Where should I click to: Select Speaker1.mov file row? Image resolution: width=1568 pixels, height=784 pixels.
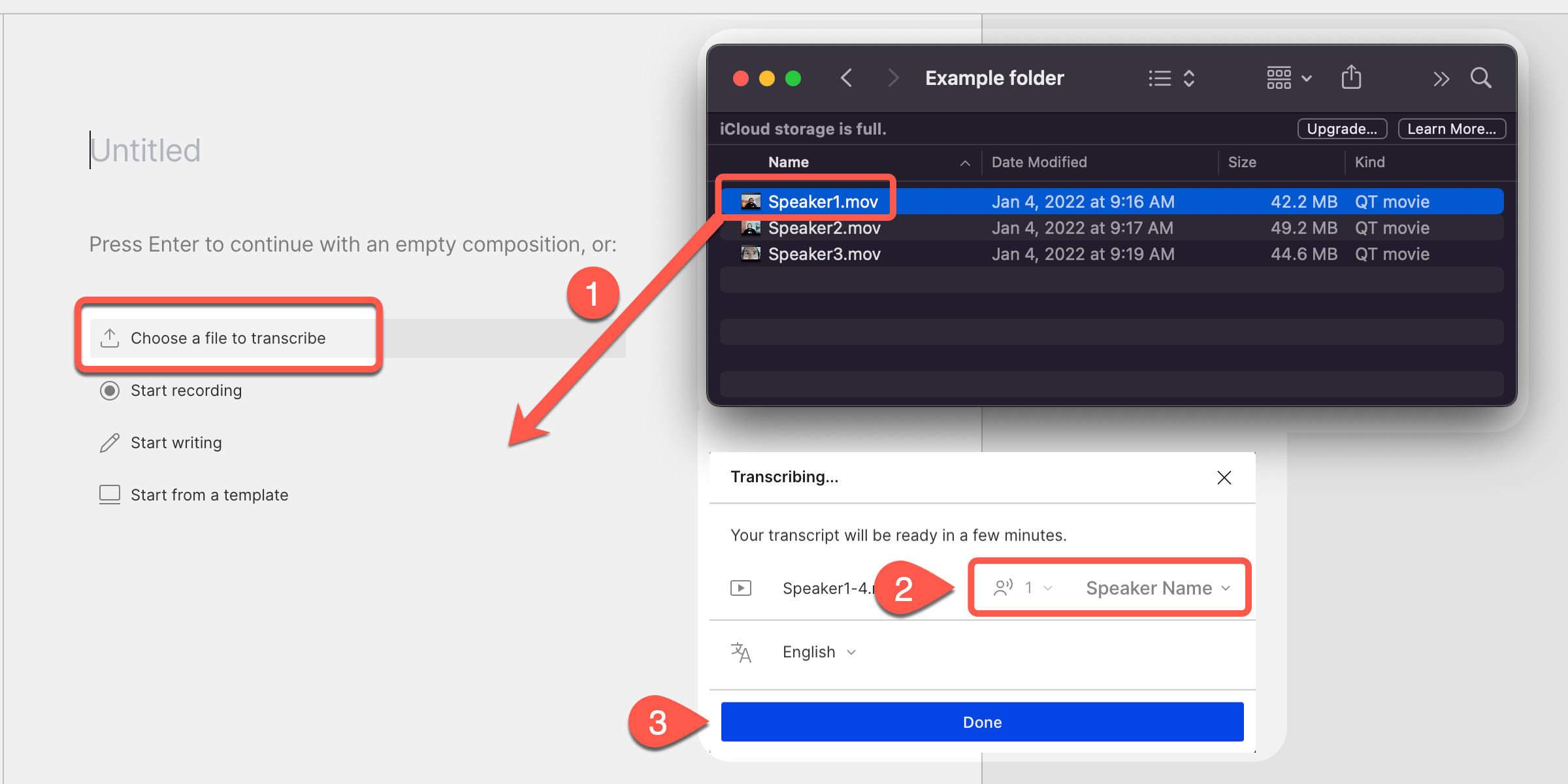(1112, 201)
